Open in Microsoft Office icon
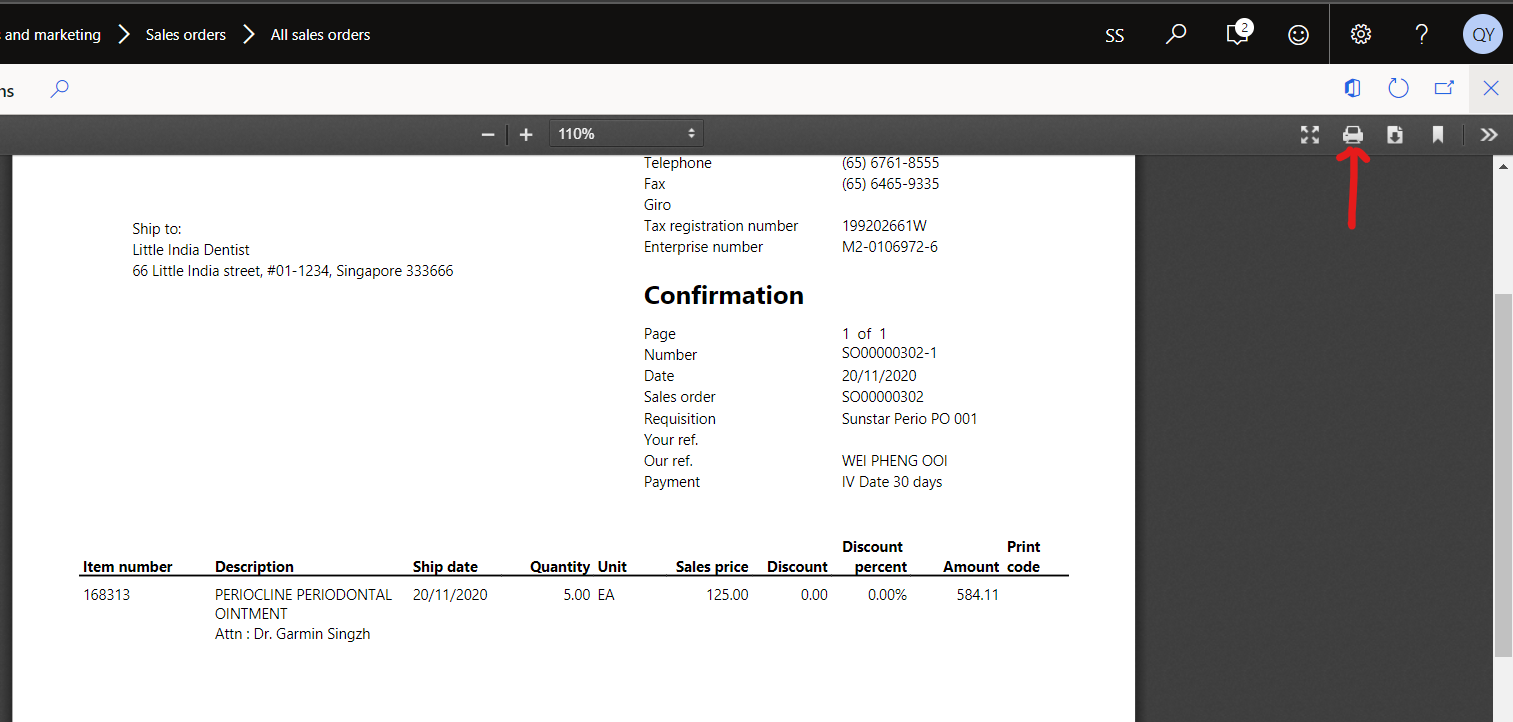Image resolution: width=1513 pixels, height=722 pixels. click(1353, 88)
